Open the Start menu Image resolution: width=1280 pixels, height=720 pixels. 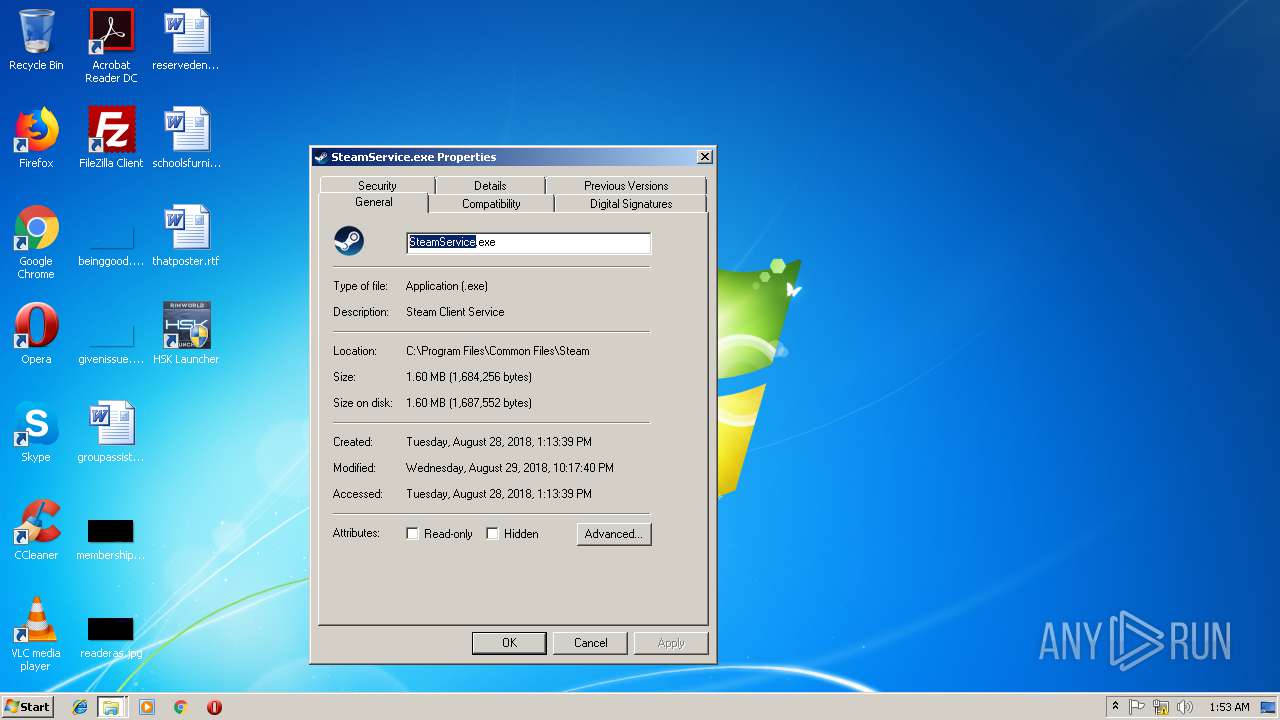[x=28, y=707]
